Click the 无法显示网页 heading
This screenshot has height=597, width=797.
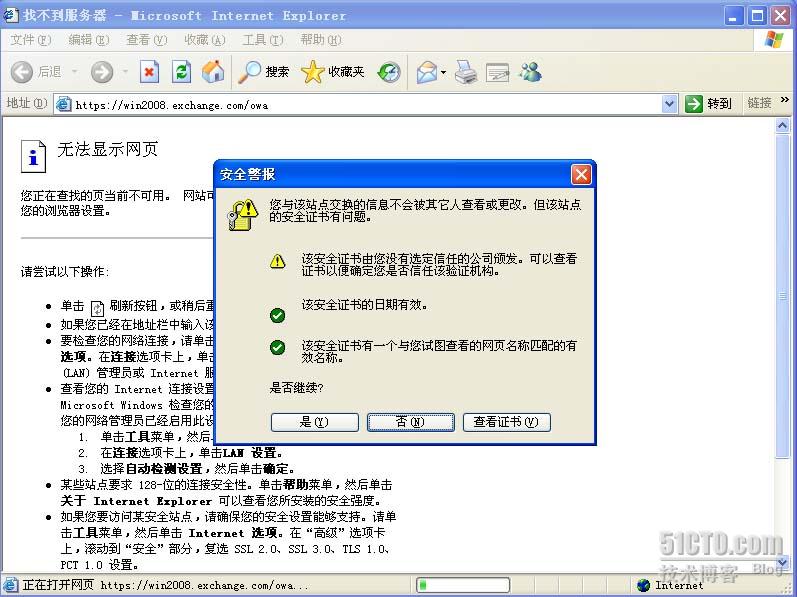(x=107, y=149)
